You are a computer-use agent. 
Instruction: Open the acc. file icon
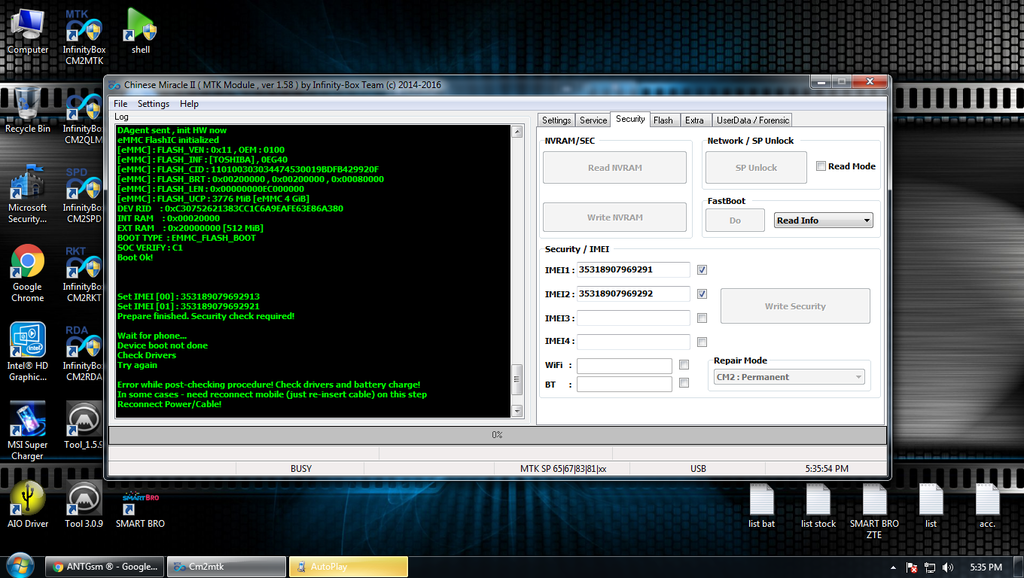(x=987, y=506)
